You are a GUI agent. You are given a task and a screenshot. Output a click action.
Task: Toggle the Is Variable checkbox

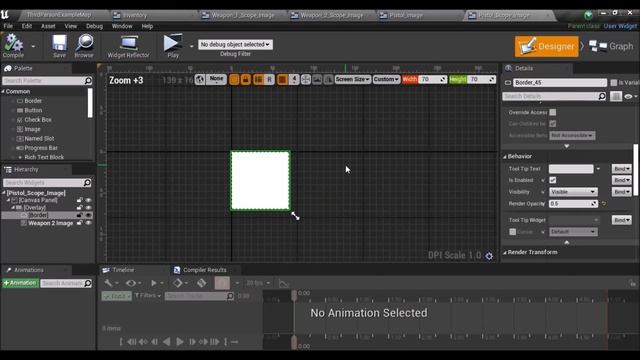(x=613, y=82)
